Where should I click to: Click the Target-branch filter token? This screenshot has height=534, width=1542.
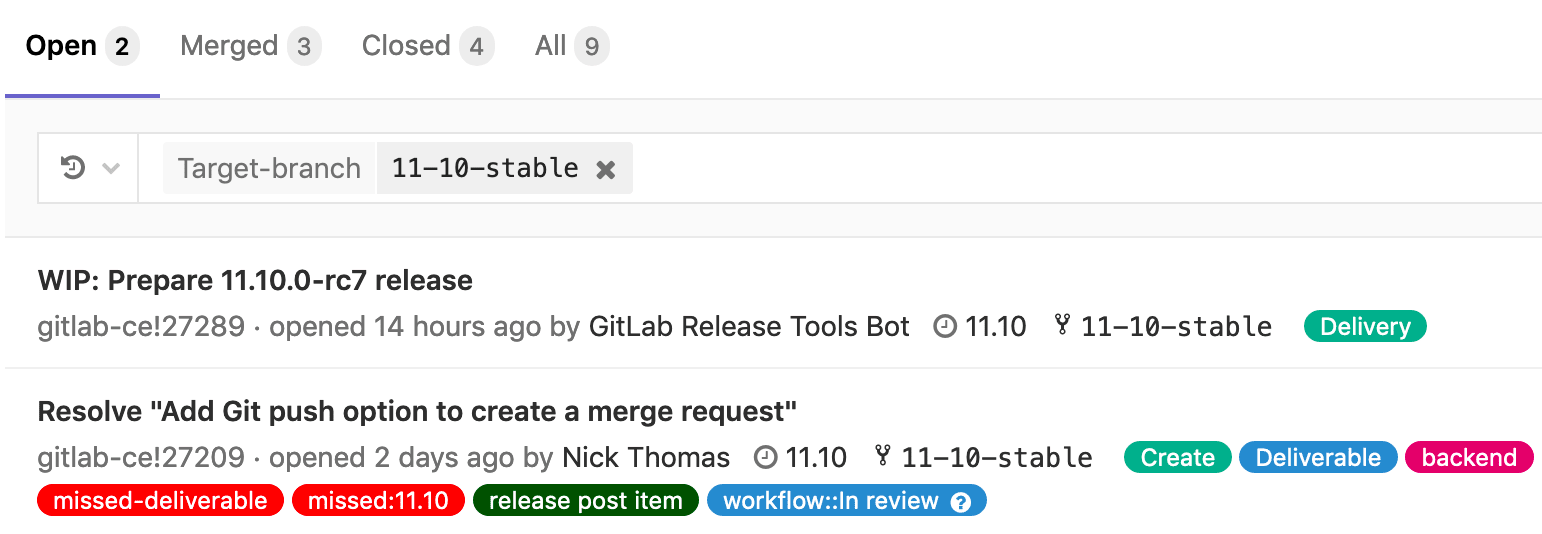pos(269,168)
